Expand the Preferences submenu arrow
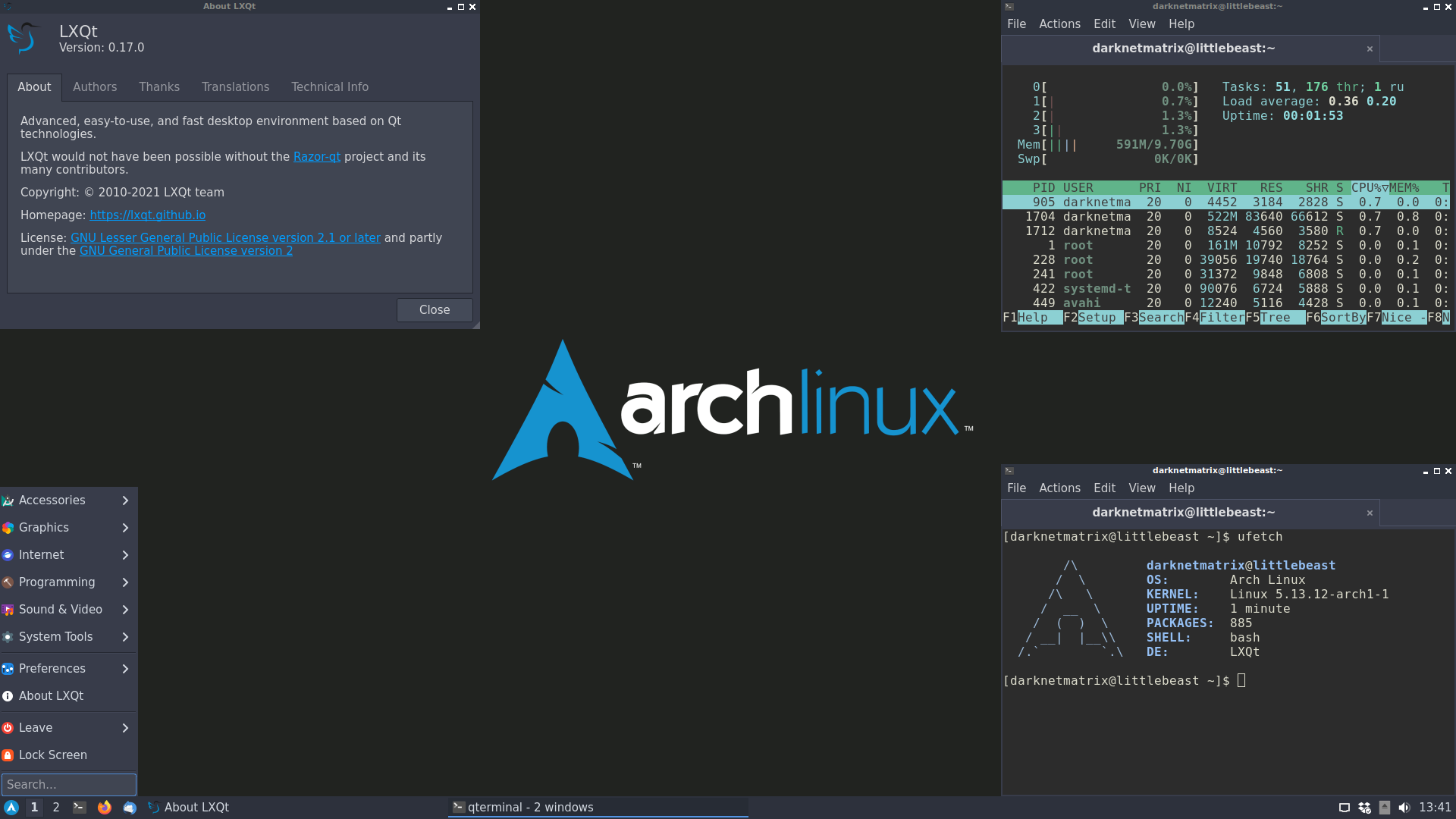1456x819 pixels. [x=126, y=669]
